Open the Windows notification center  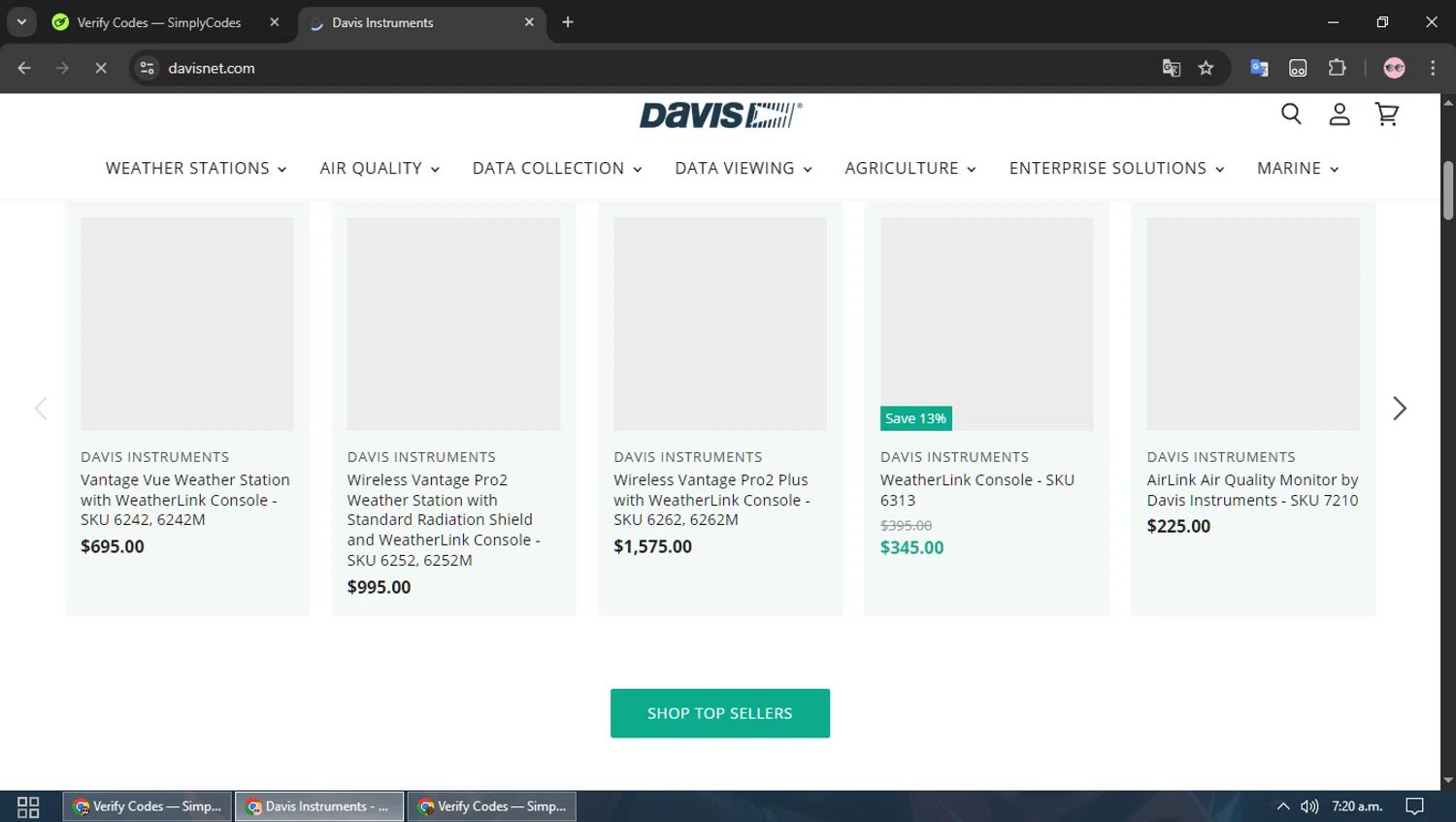(x=1414, y=806)
